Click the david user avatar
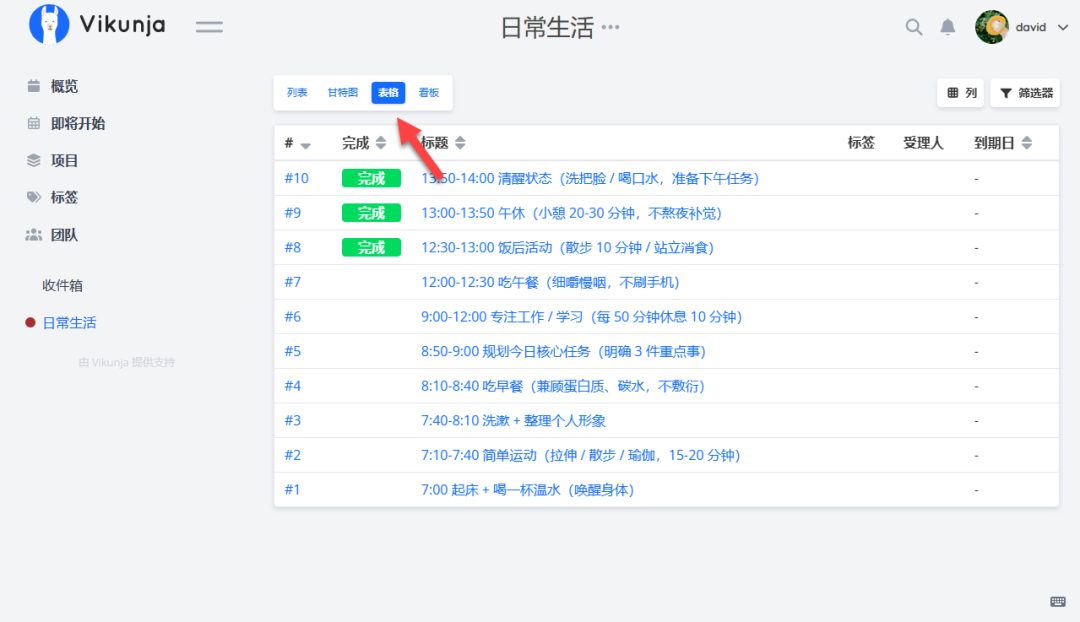Viewport: 1080px width, 622px height. [991, 27]
